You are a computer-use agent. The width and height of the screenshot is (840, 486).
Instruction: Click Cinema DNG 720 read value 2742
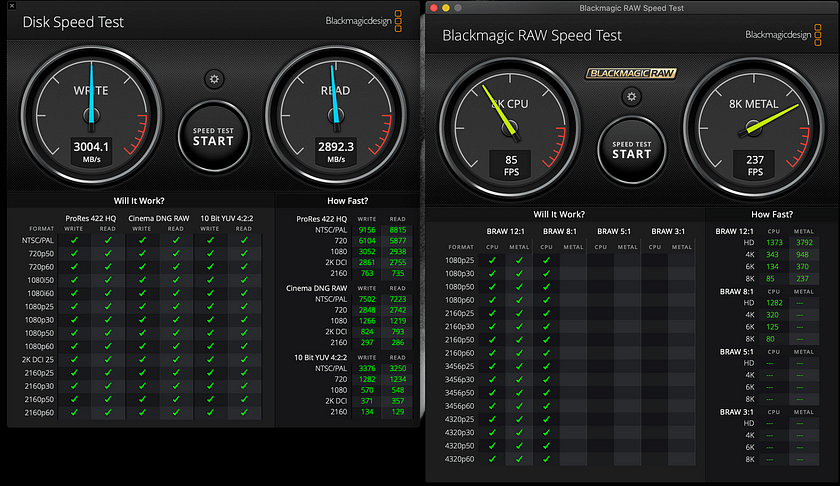pyautogui.click(x=398, y=310)
